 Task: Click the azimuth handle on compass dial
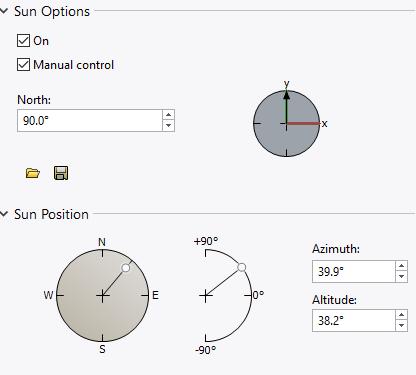[126, 268]
